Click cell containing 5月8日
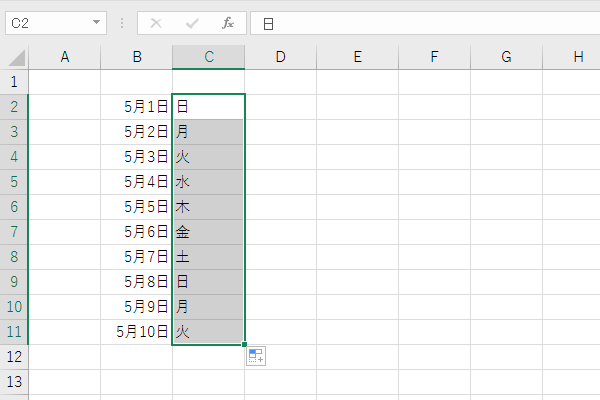600x400 pixels. pos(137,282)
